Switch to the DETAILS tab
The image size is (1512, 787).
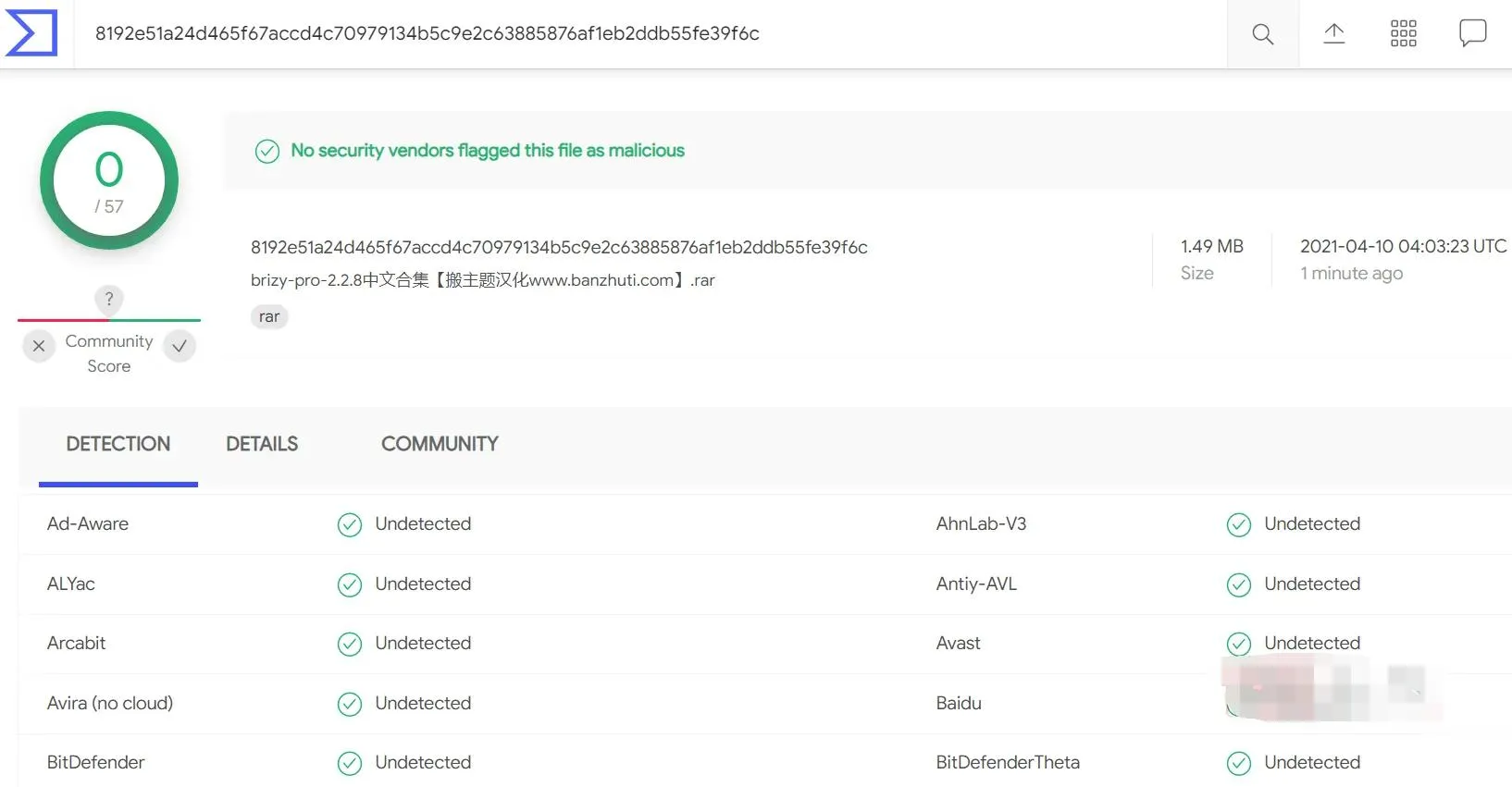[262, 444]
